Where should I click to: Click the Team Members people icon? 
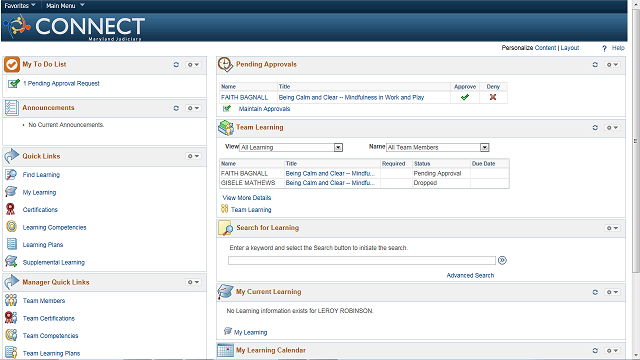(x=11, y=300)
